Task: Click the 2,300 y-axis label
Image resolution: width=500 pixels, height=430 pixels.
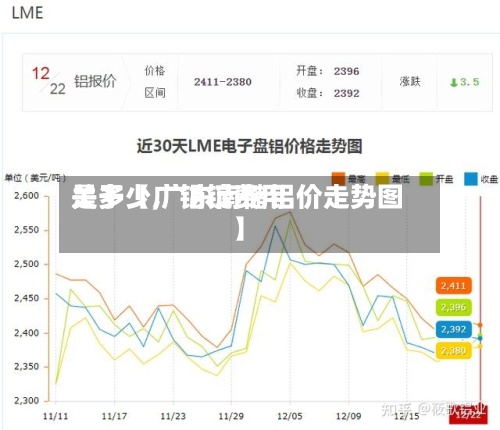Action: coord(27,400)
